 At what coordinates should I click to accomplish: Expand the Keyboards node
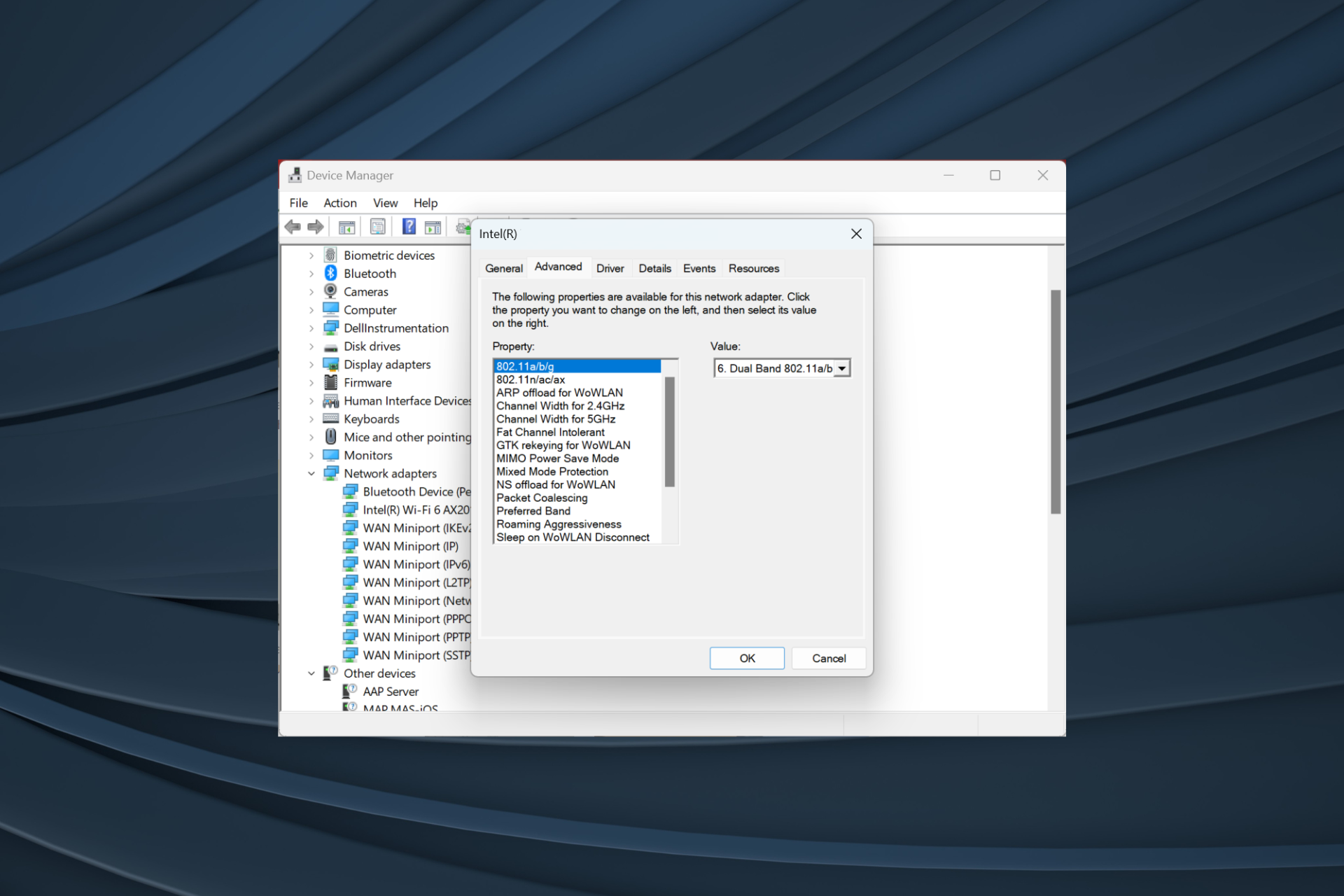(311, 419)
